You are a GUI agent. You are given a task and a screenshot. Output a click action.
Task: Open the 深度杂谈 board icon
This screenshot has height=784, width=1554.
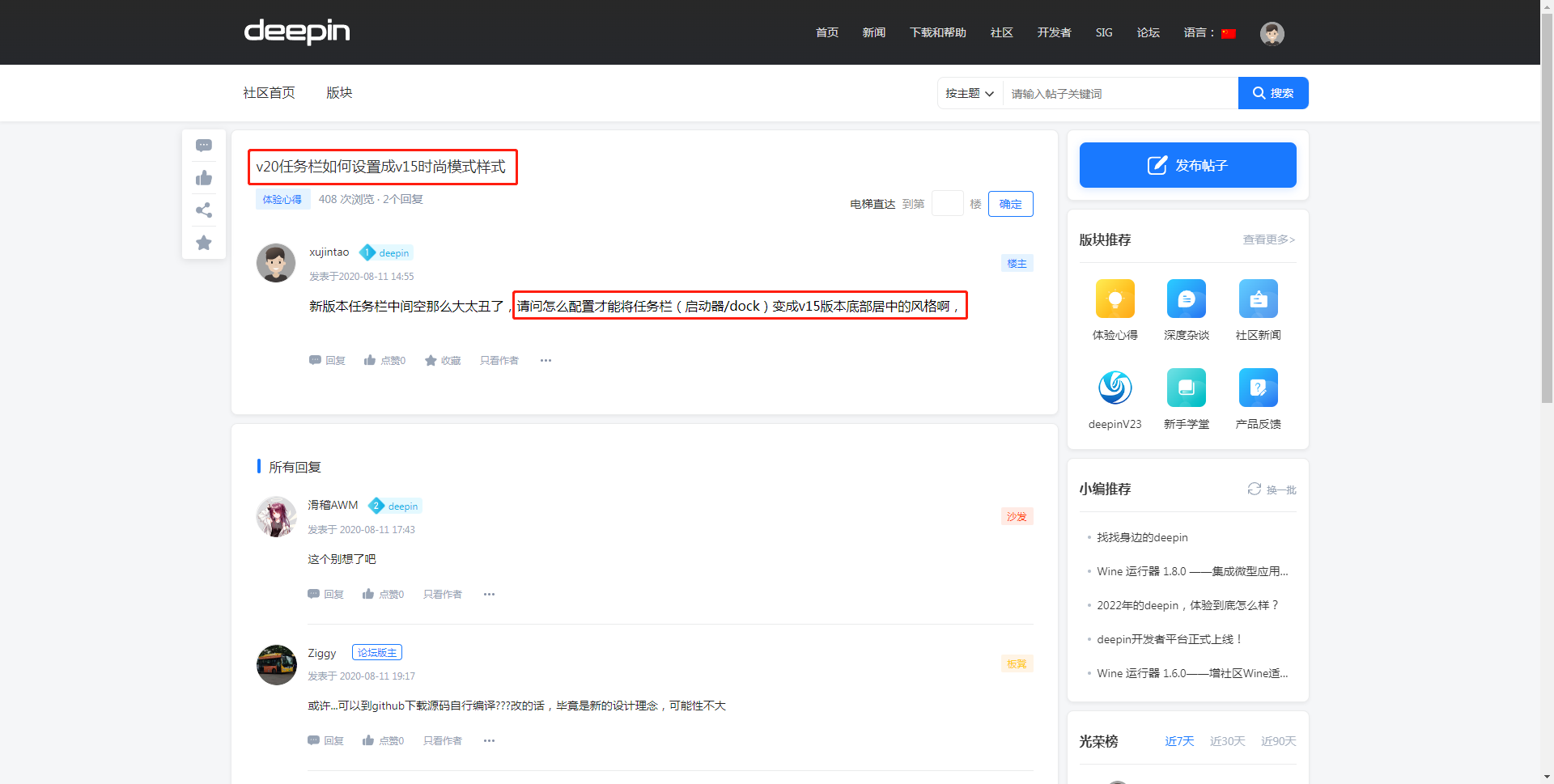click(1187, 299)
